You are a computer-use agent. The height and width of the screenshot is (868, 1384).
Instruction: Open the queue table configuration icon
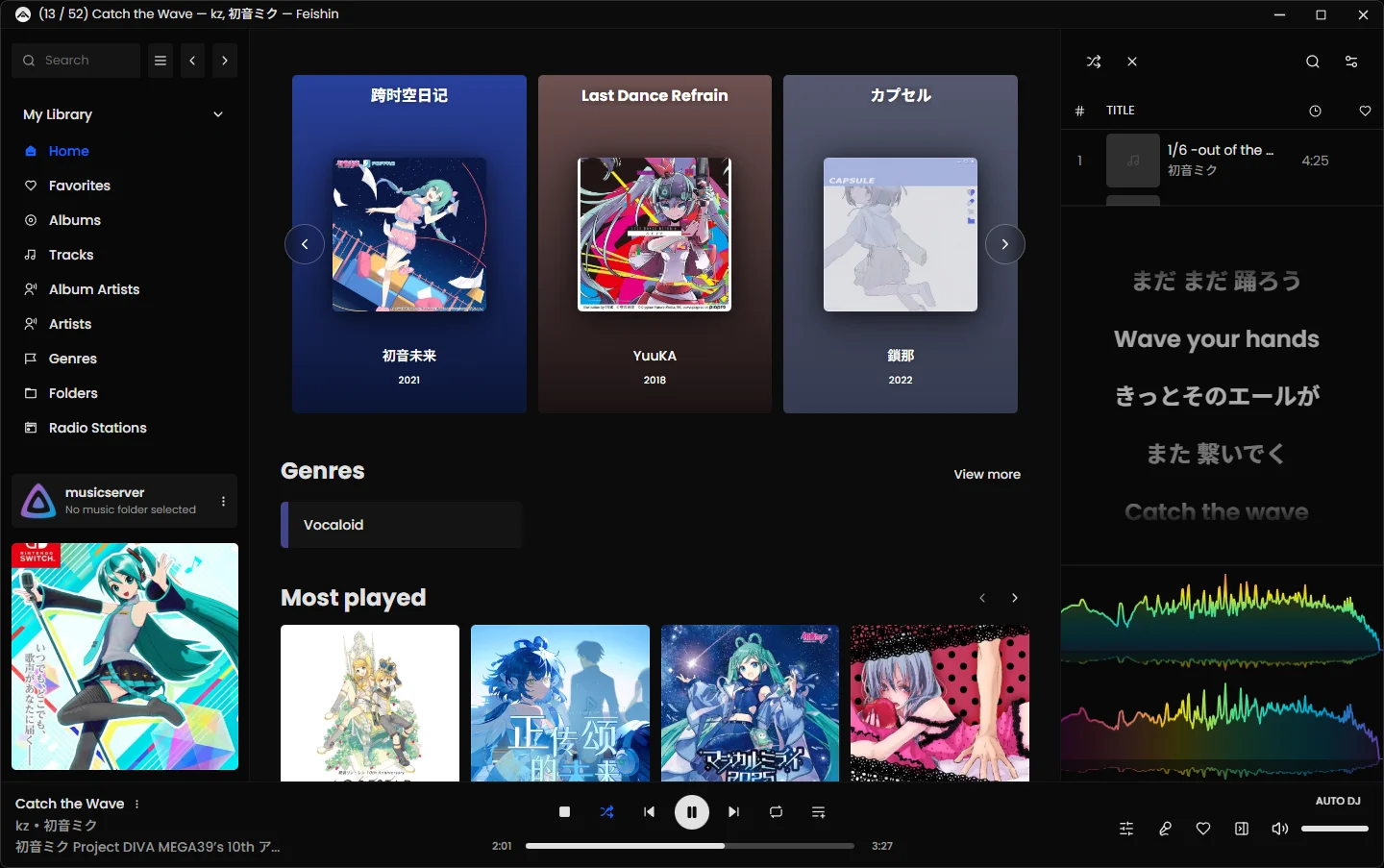pos(1350,62)
